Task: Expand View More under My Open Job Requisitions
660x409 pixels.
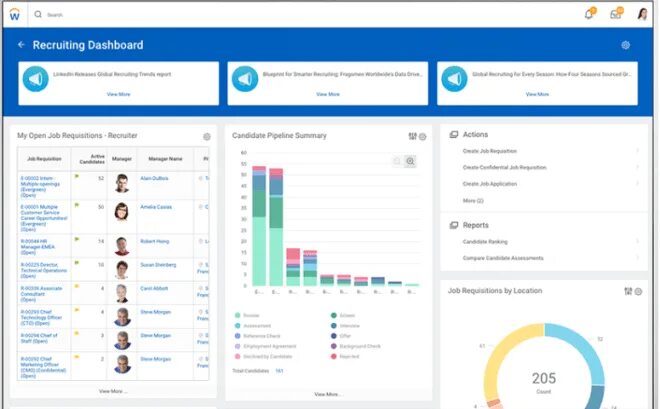Action: tap(113, 391)
